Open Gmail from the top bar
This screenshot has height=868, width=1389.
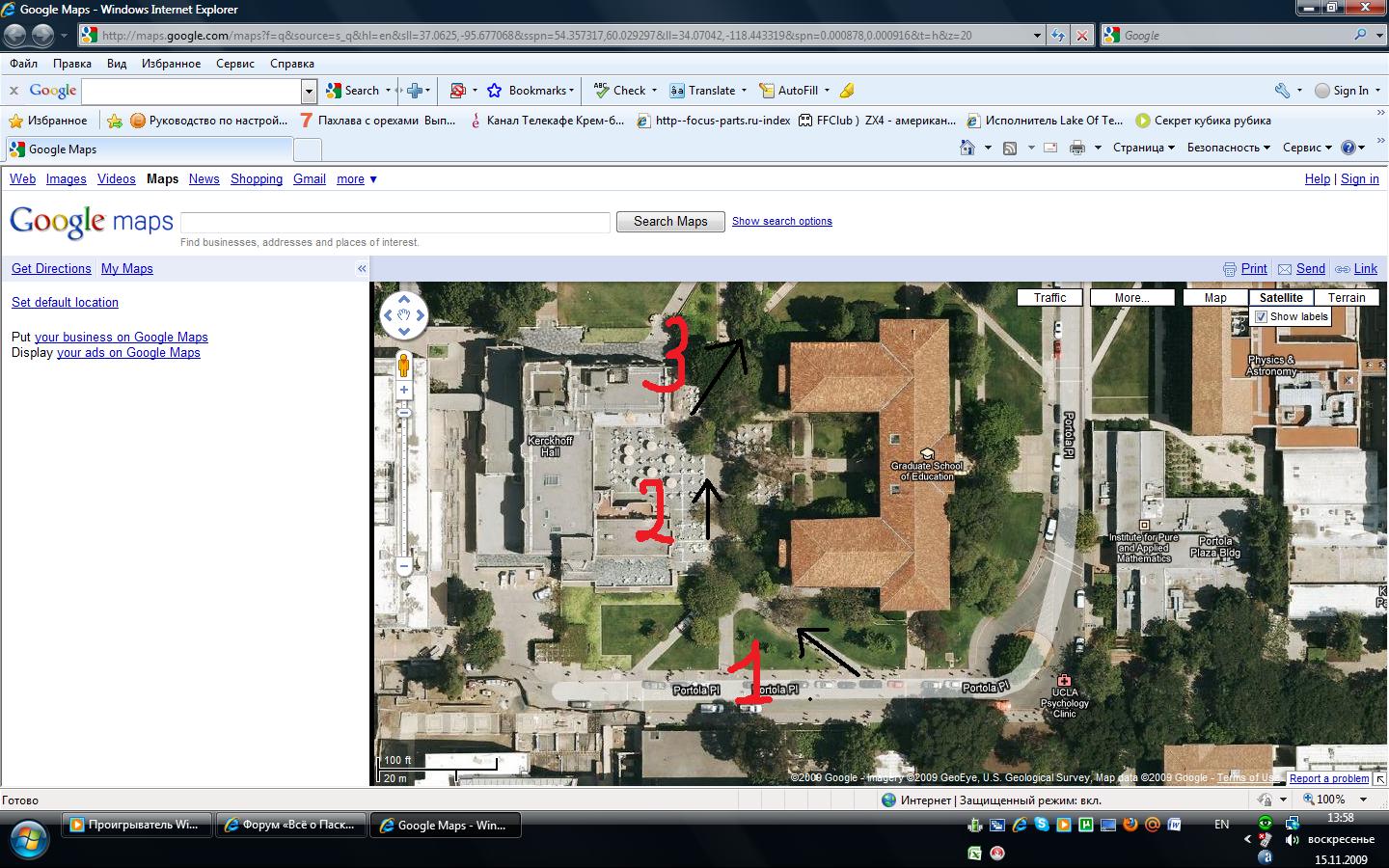coord(309,179)
